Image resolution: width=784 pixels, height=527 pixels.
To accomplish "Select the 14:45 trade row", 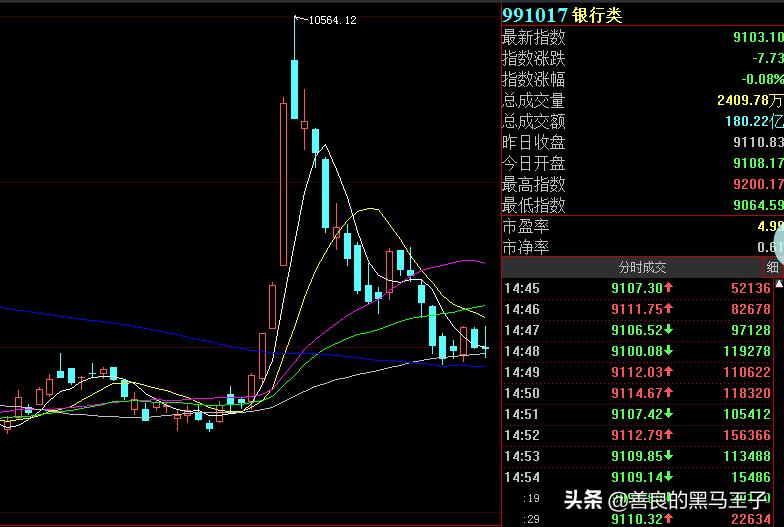I will coord(638,288).
